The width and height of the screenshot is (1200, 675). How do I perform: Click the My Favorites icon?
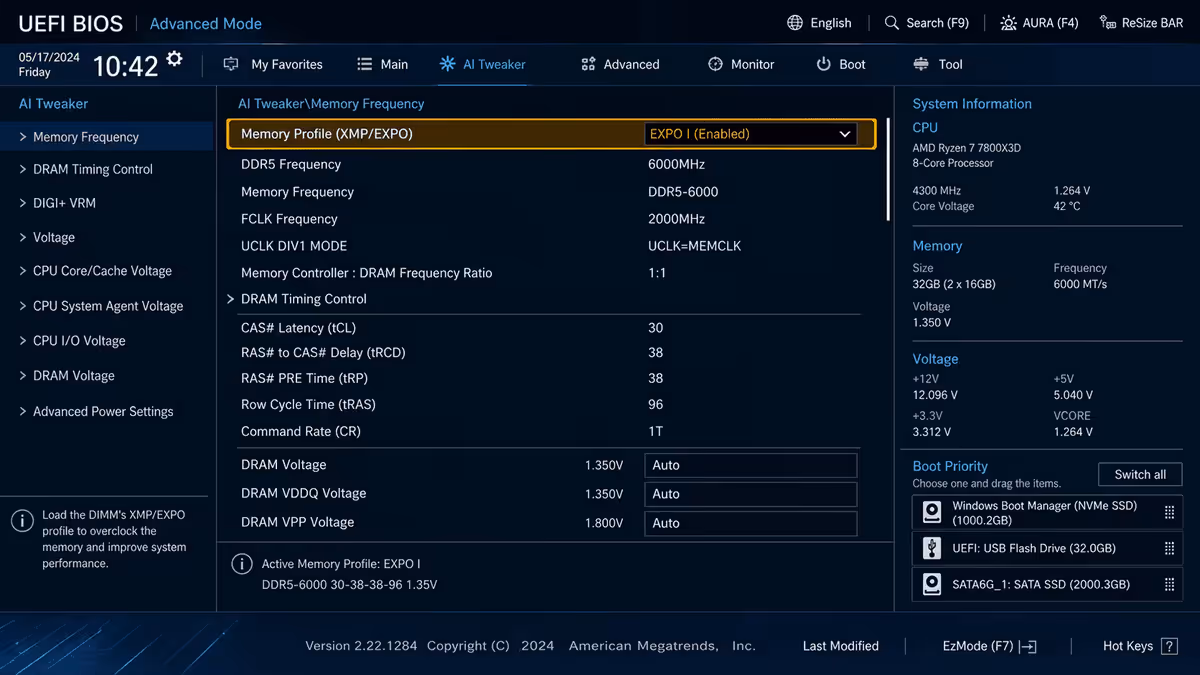tap(231, 64)
